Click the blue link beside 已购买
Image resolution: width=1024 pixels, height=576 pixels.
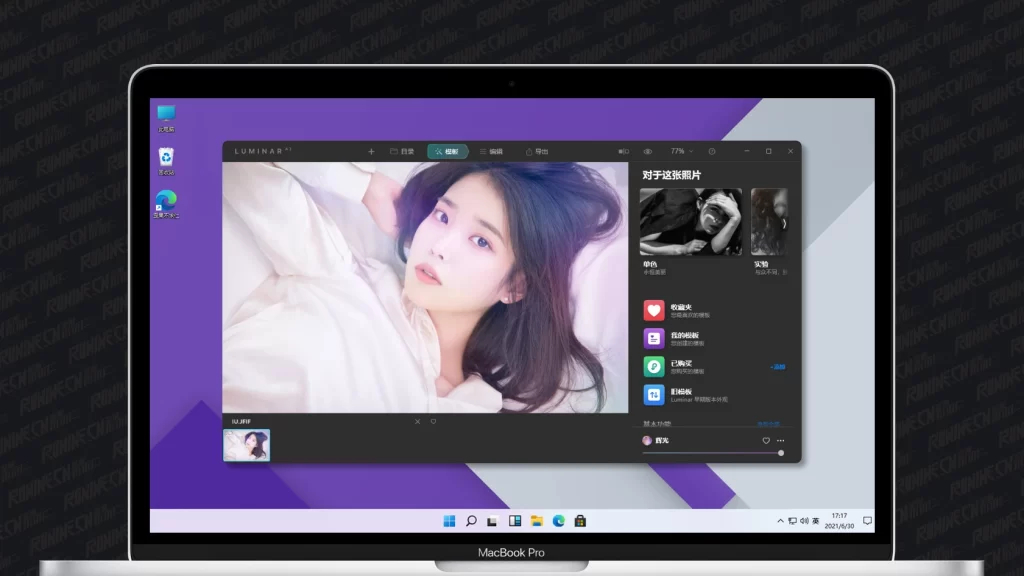[x=777, y=367]
